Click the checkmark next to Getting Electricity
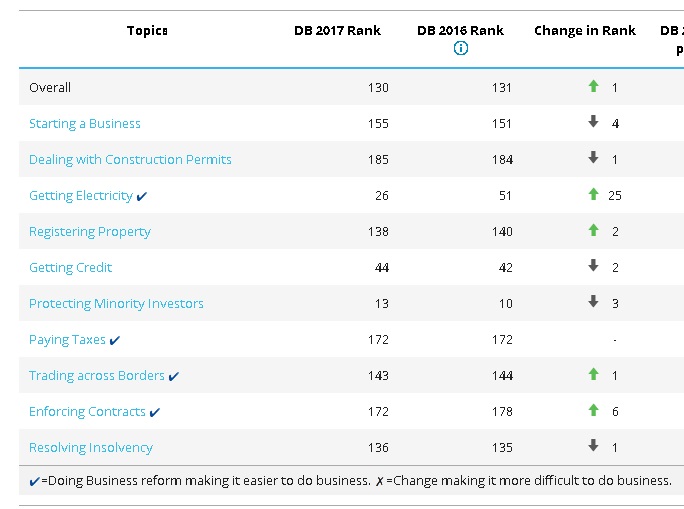Image resolution: width=684 pixels, height=509 pixels. coord(142,197)
